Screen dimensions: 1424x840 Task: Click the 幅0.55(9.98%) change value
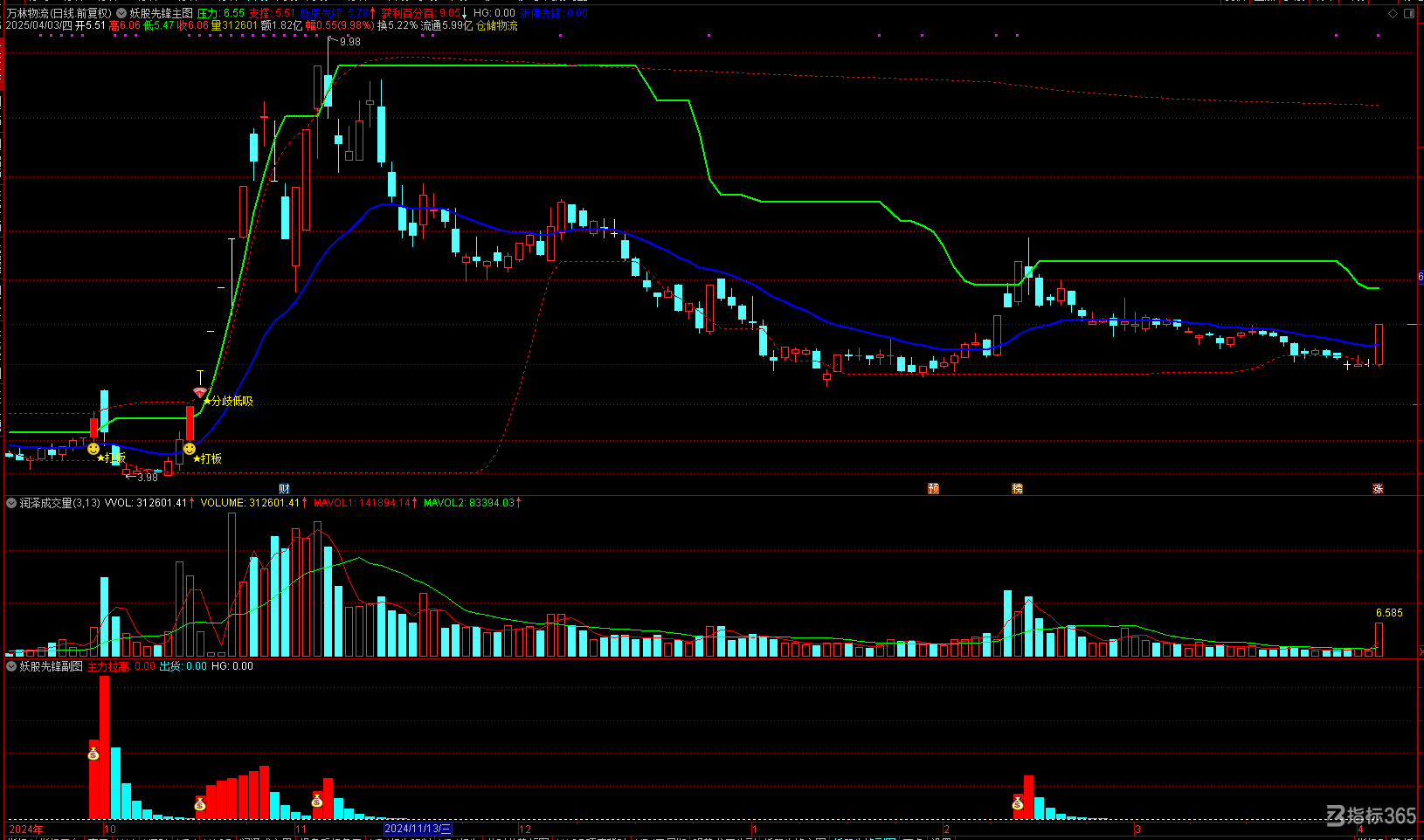(340, 26)
